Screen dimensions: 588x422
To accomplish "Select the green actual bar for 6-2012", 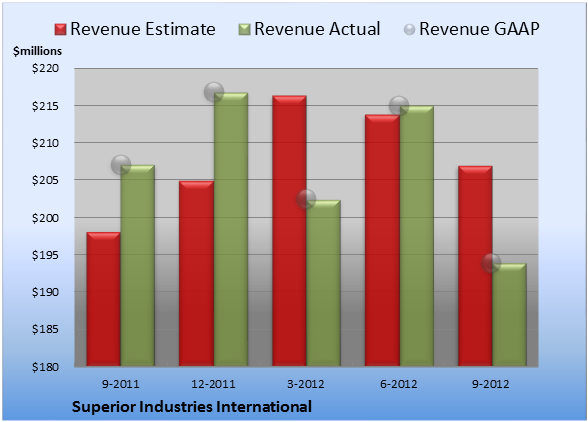I will [417, 236].
